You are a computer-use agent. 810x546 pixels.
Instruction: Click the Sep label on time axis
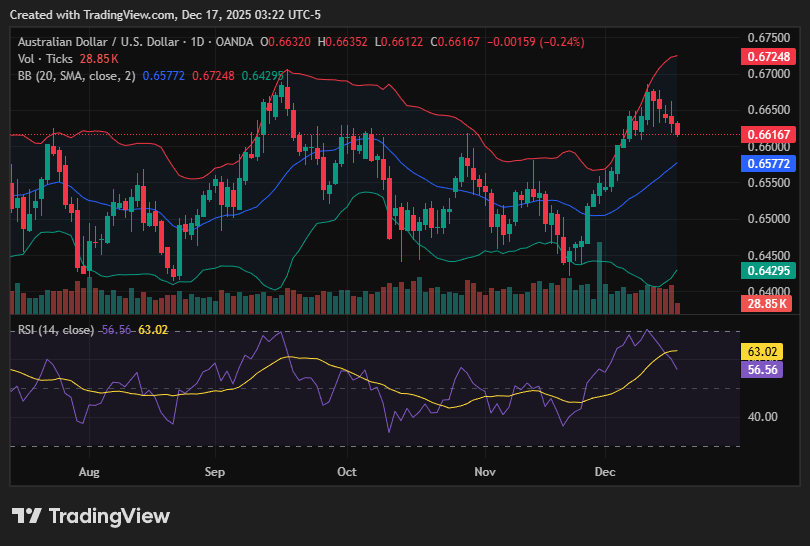pyautogui.click(x=215, y=470)
